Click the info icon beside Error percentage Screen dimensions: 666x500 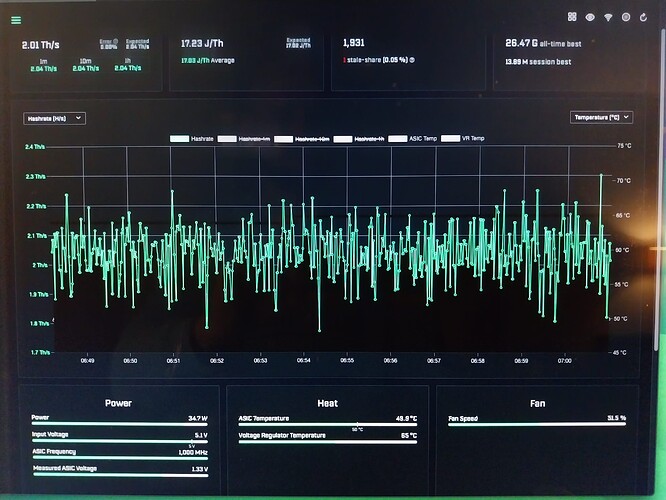pyautogui.click(x=116, y=42)
